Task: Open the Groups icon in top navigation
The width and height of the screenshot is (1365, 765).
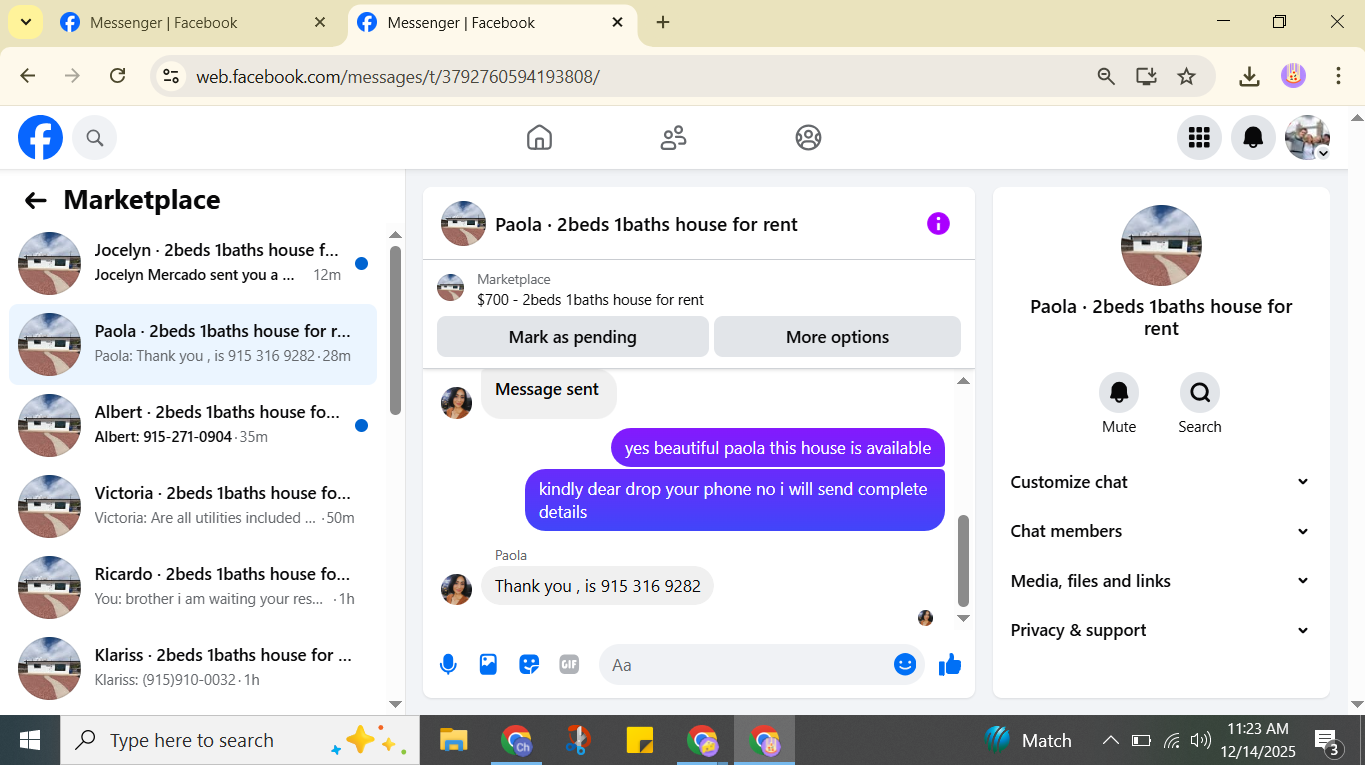Action: click(x=808, y=137)
